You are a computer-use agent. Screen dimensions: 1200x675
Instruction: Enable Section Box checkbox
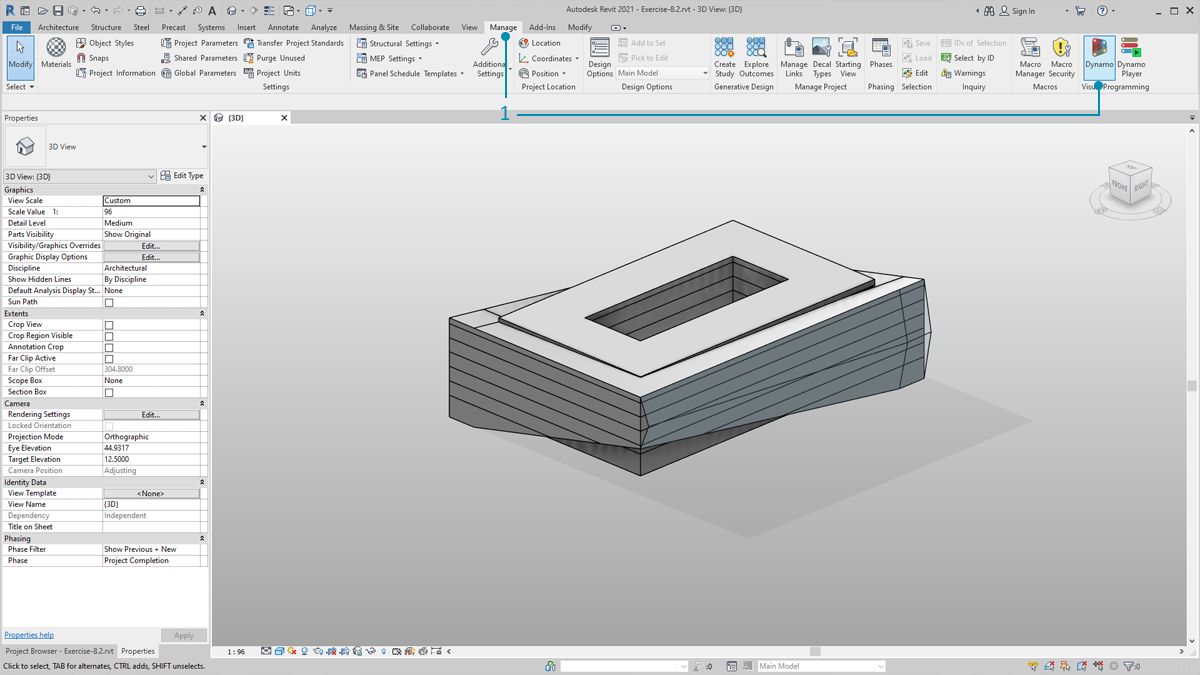pos(109,392)
